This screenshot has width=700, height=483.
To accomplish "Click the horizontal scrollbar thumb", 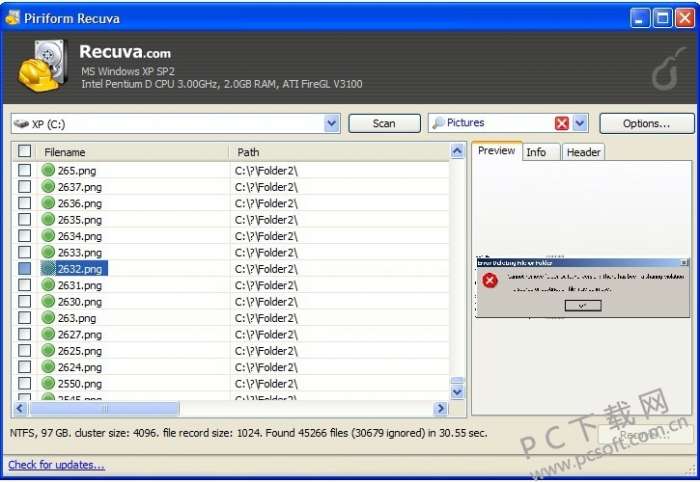I will (104, 408).
